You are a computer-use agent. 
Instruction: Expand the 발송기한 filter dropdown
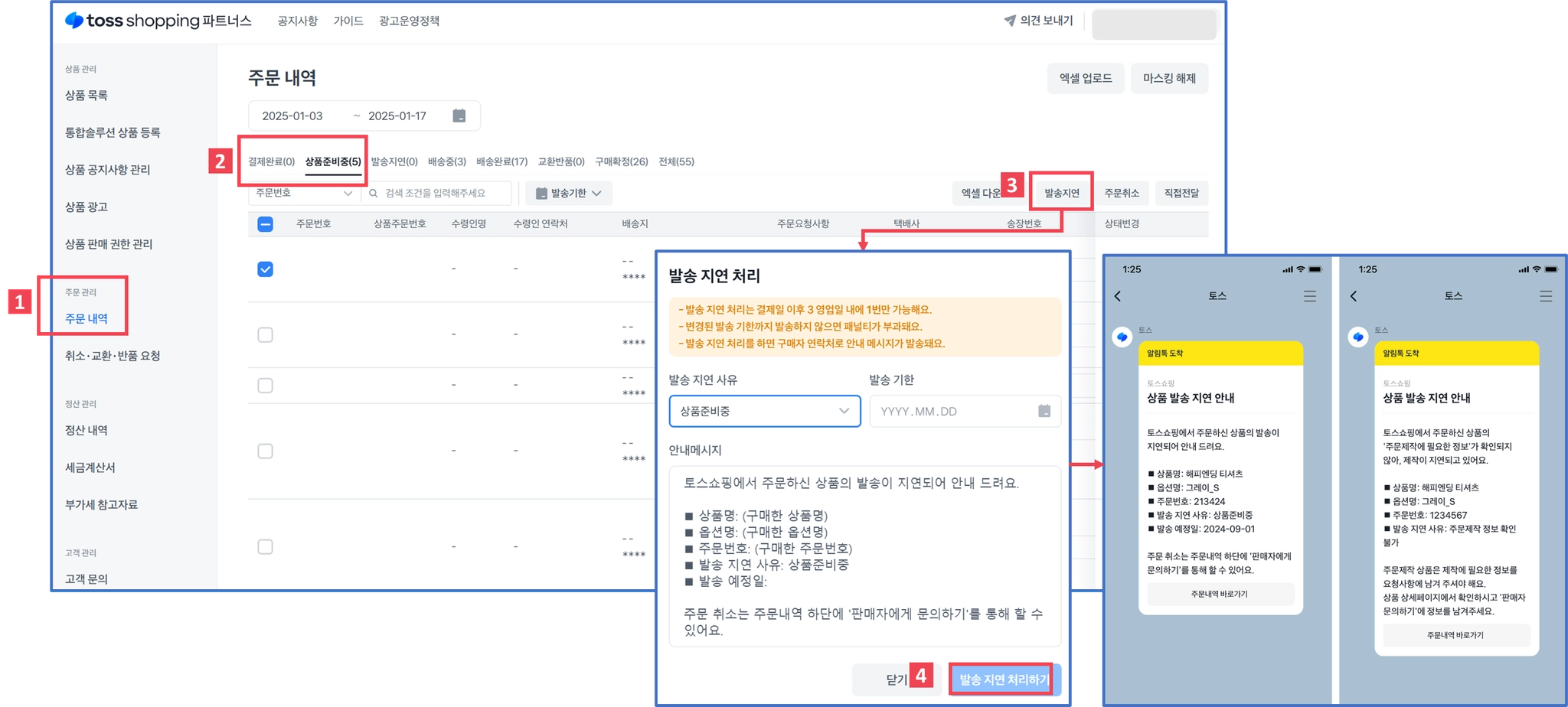click(568, 194)
